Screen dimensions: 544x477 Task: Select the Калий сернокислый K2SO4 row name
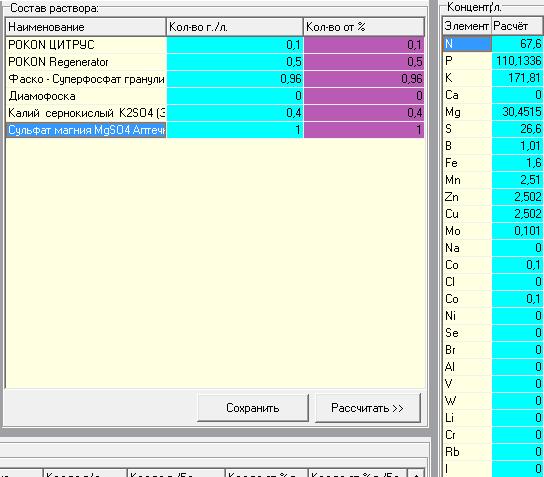coord(86,113)
